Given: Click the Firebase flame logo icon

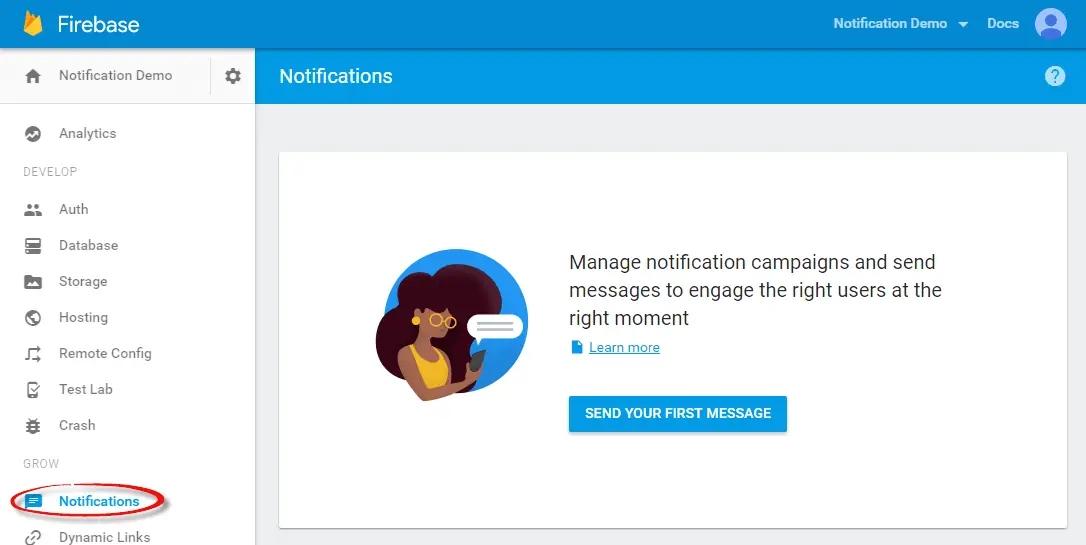Looking at the screenshot, I should pos(33,23).
